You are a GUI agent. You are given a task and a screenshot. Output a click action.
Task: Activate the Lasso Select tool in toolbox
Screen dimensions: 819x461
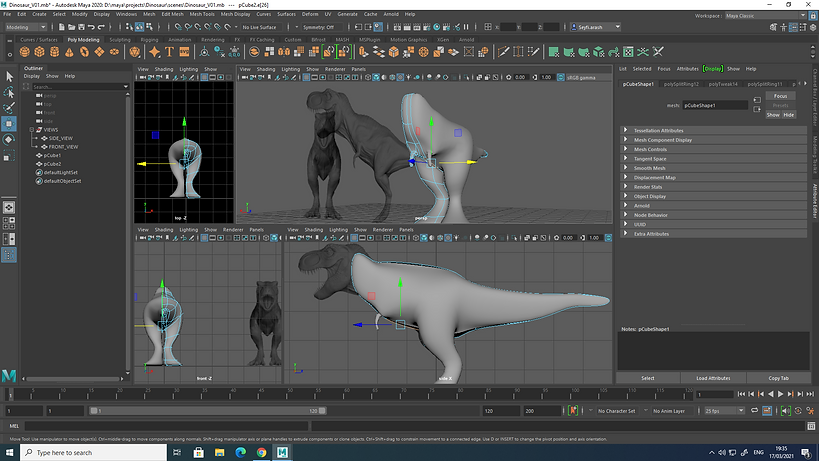9,92
